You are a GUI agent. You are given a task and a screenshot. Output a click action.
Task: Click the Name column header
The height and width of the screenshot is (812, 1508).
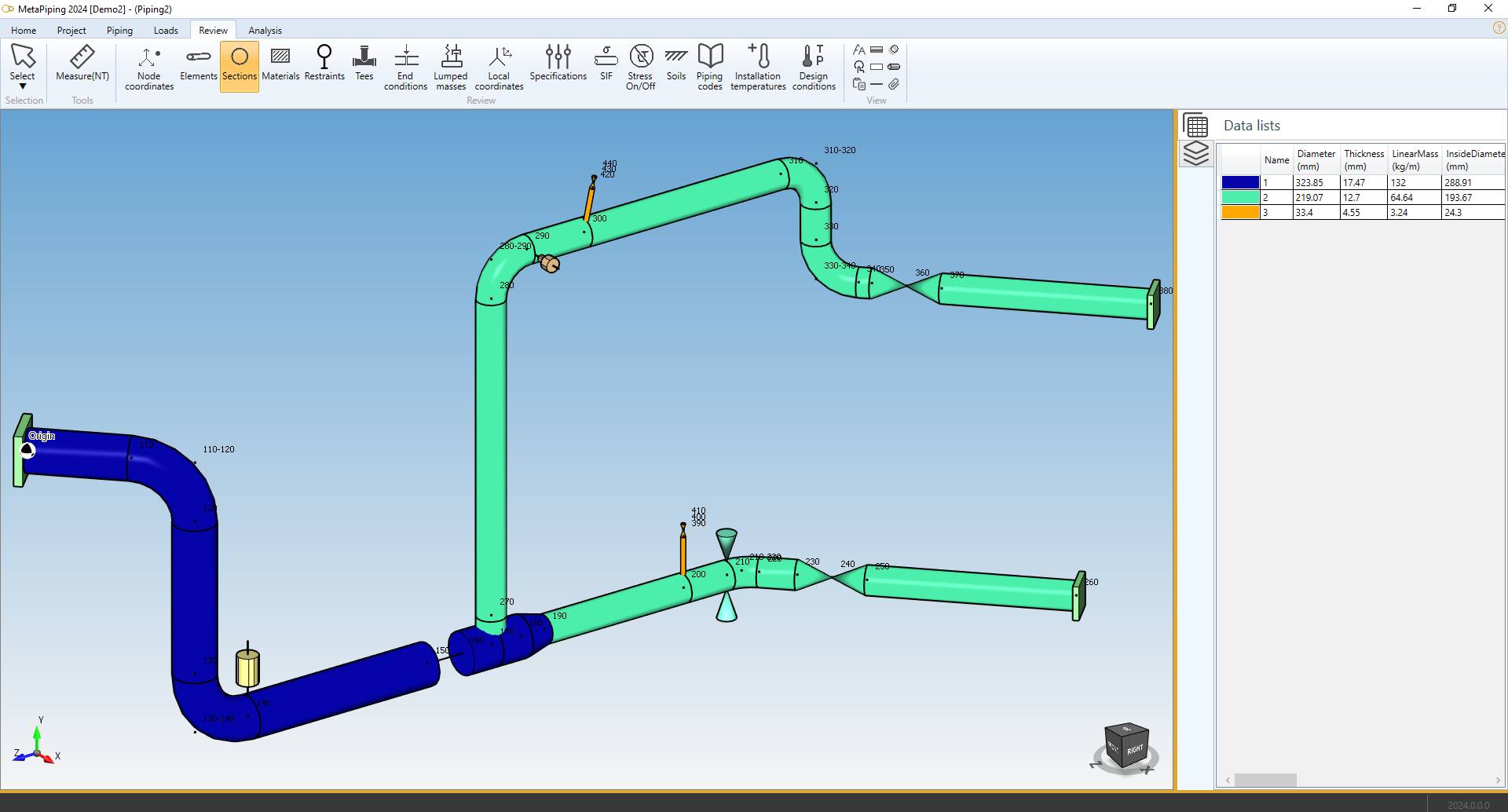(x=1276, y=159)
